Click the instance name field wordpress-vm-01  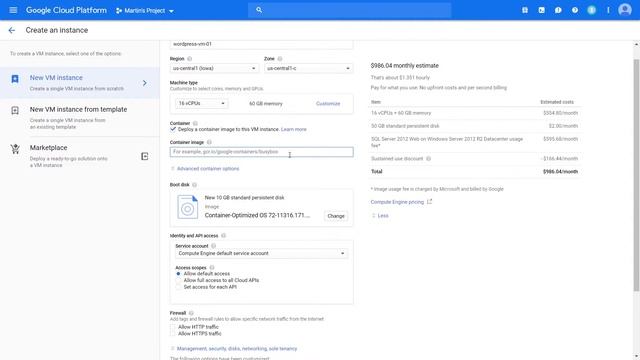pyautogui.click(x=261, y=44)
